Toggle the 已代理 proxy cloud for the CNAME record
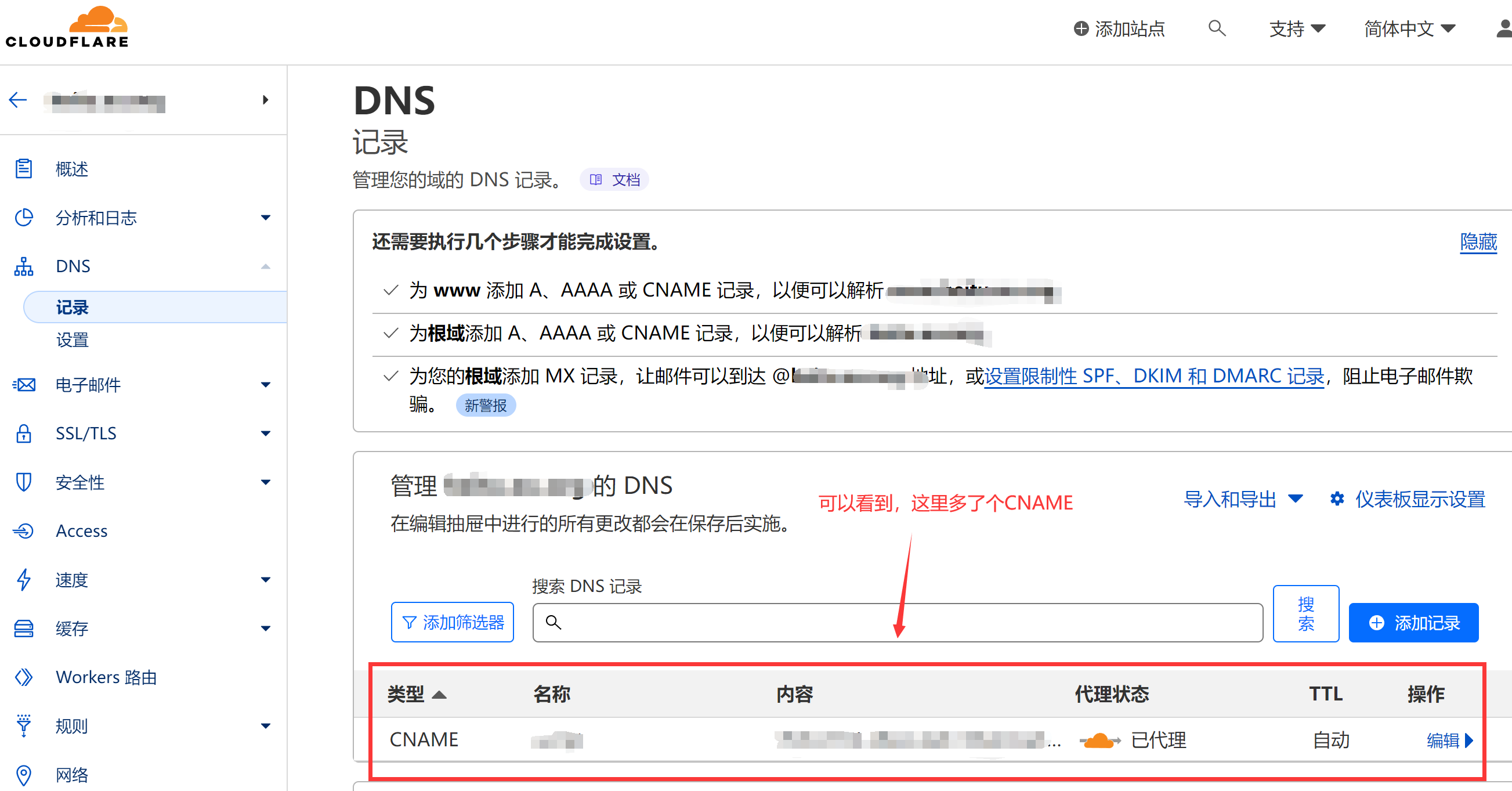This screenshot has height=791, width=1512. (x=1099, y=740)
